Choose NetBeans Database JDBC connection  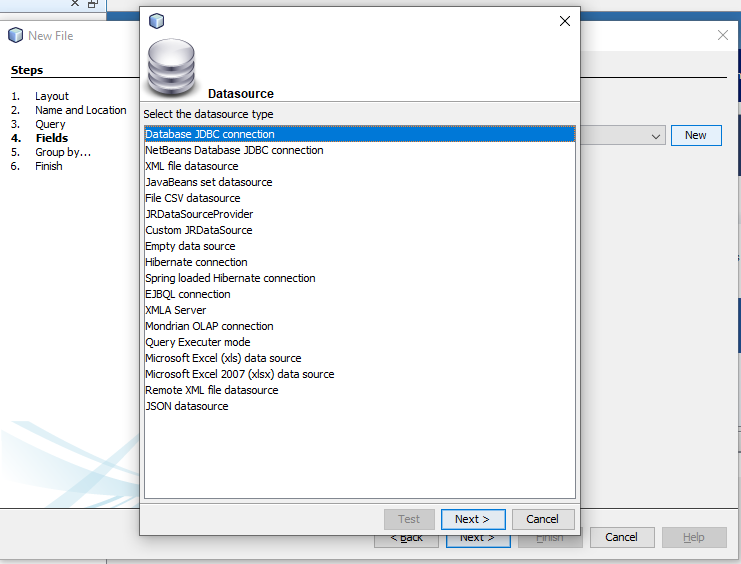tap(360, 150)
